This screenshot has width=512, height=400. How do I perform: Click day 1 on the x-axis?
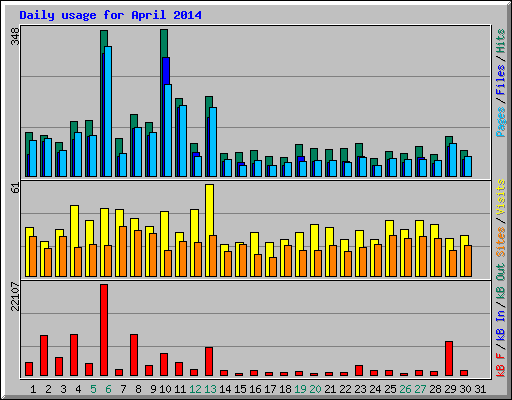click(x=33, y=389)
